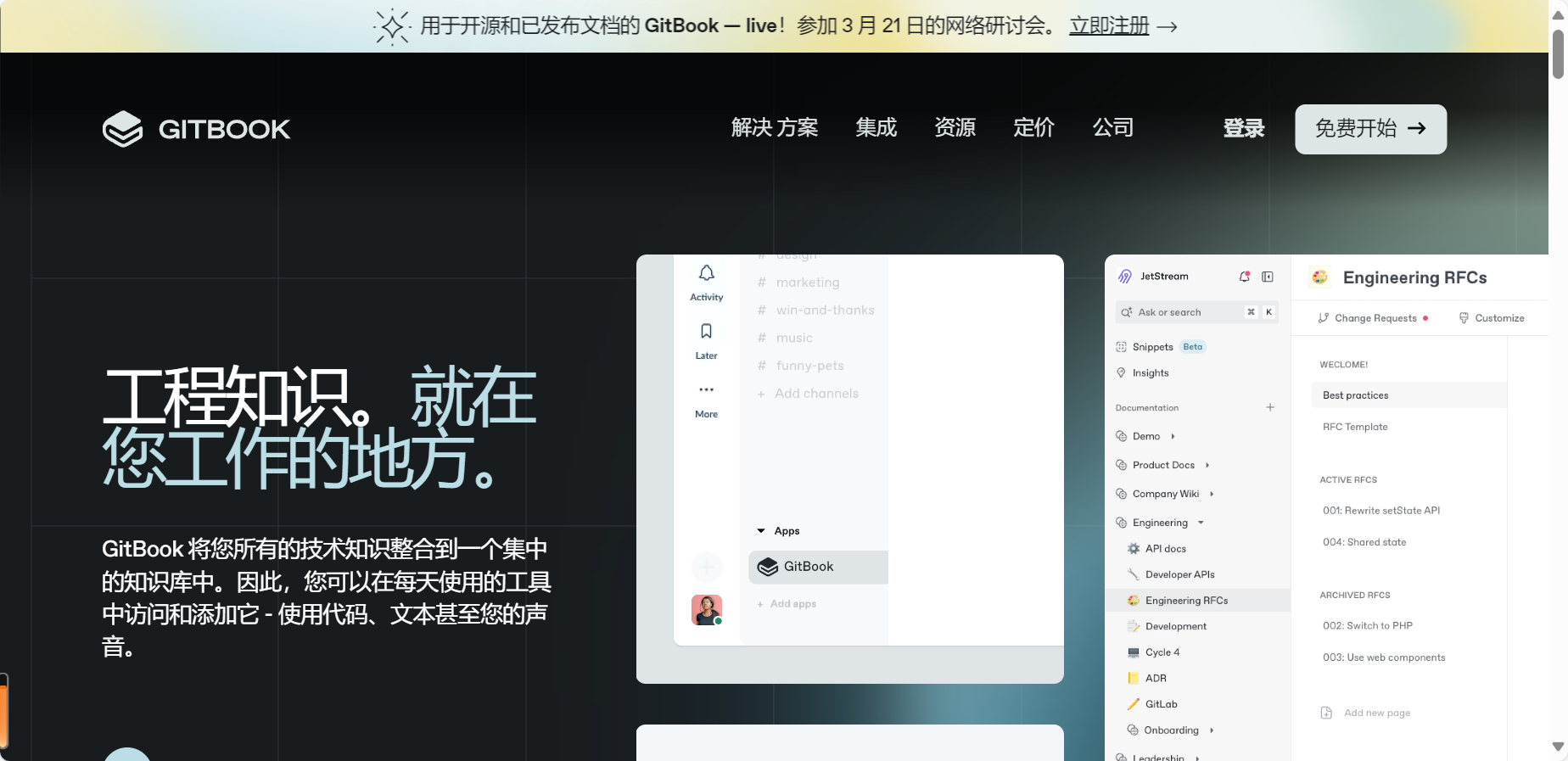
Task: Open the 集成 menu item
Action: click(x=876, y=128)
